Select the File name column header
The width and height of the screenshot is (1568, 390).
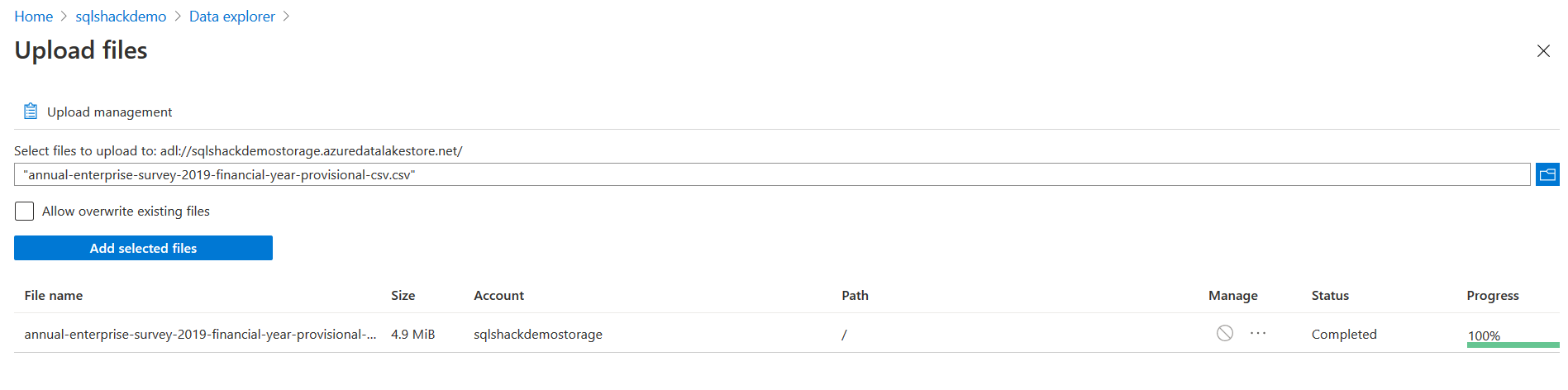point(54,296)
